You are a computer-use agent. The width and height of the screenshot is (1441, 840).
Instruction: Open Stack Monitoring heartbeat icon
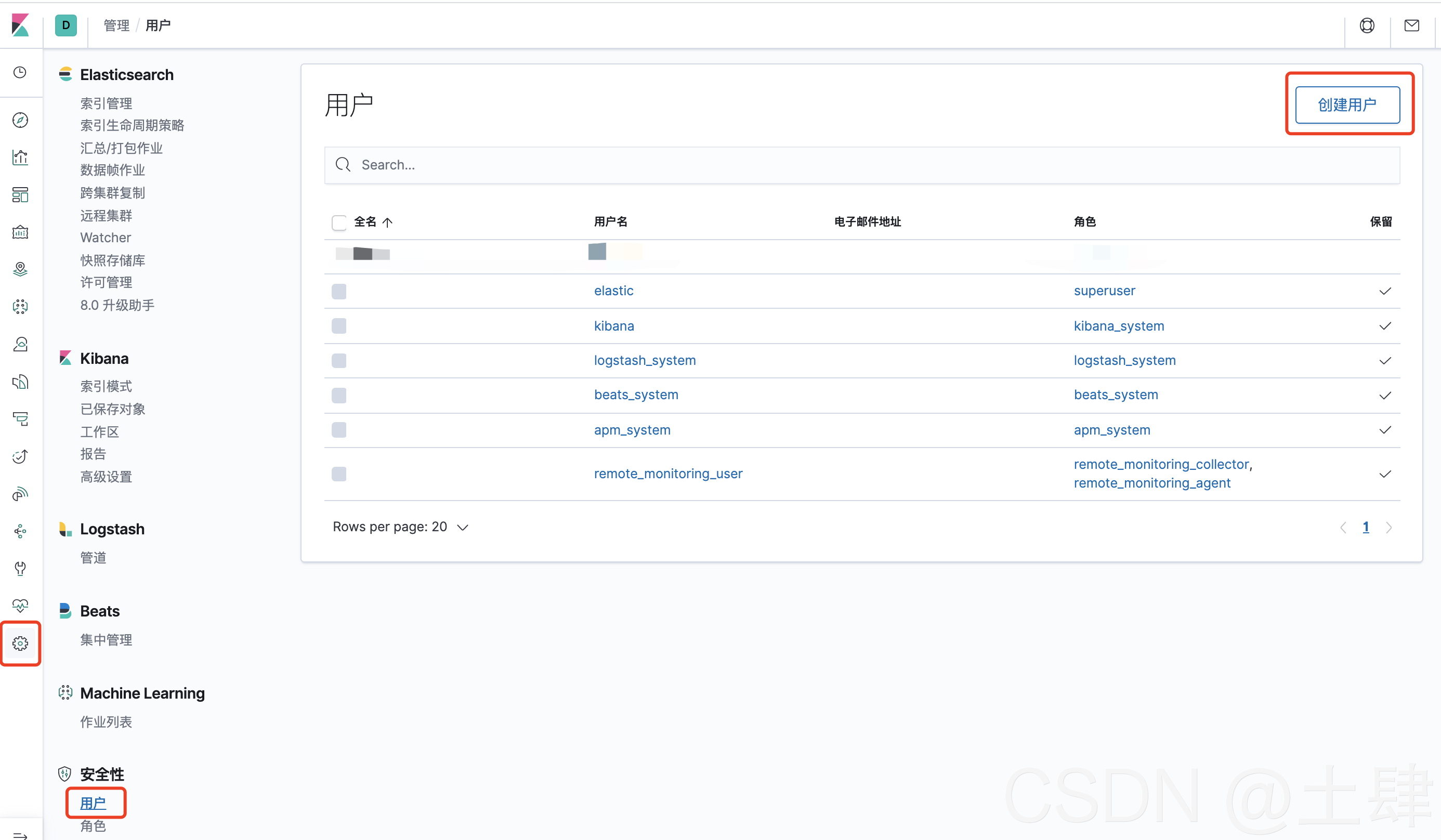[20, 606]
